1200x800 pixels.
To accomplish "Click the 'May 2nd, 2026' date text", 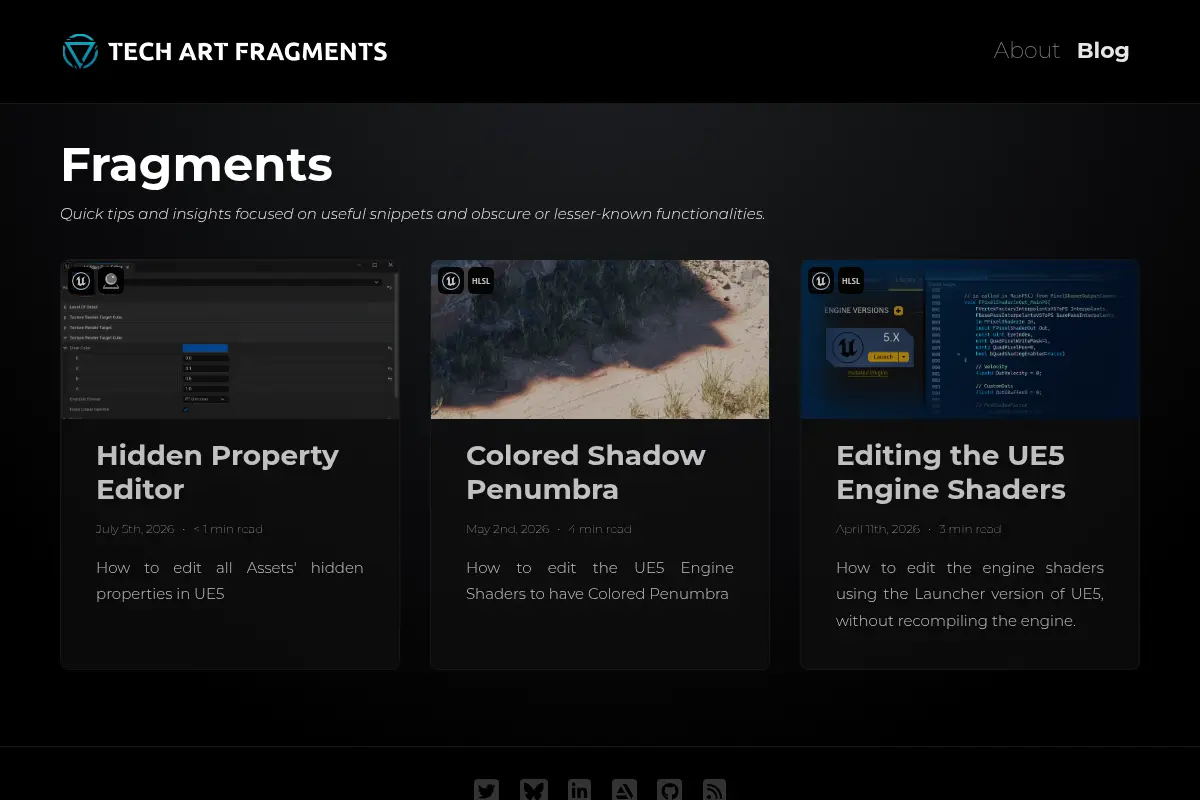I will click(x=507, y=529).
